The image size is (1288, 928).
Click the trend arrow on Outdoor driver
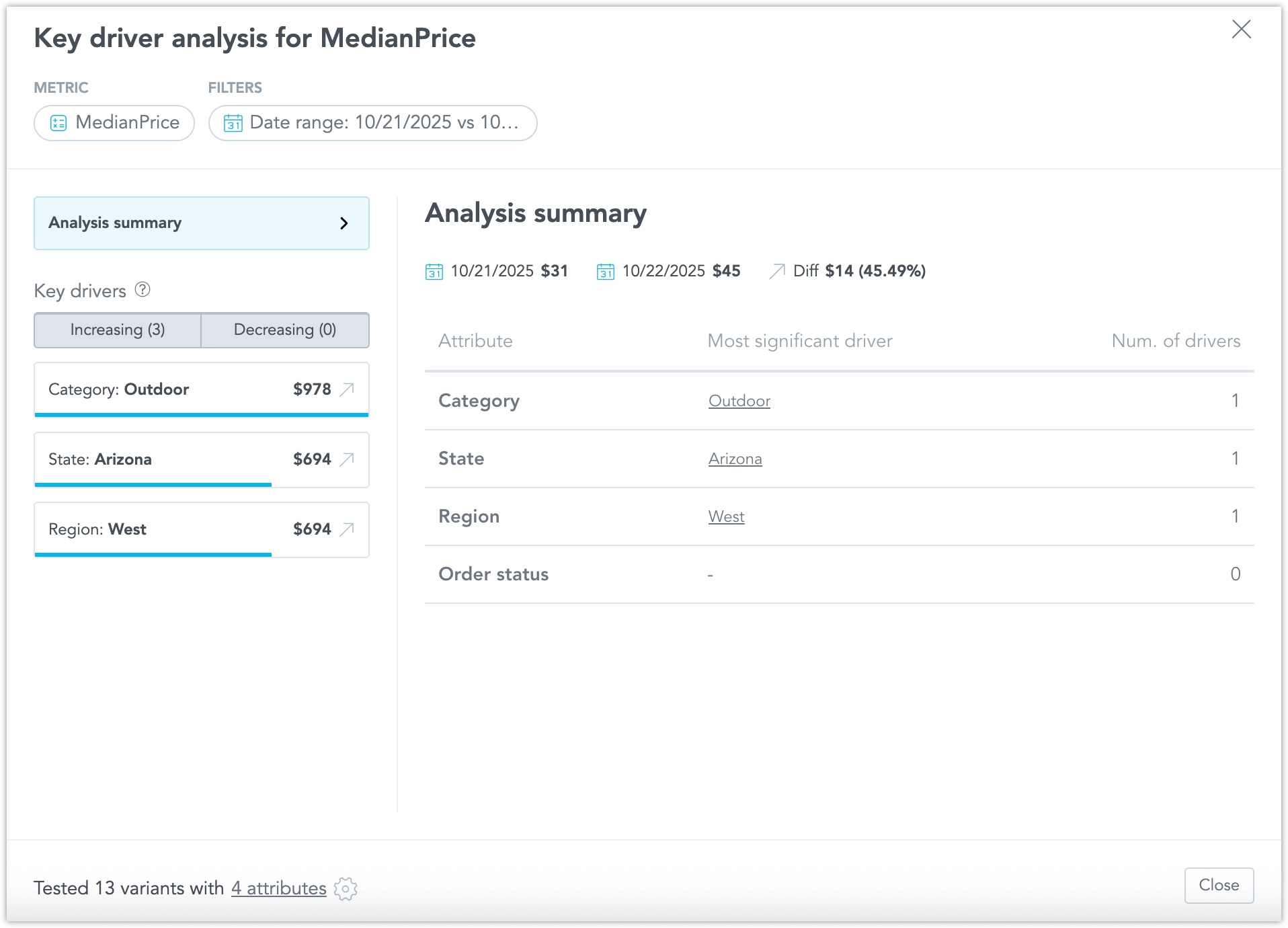(x=347, y=389)
